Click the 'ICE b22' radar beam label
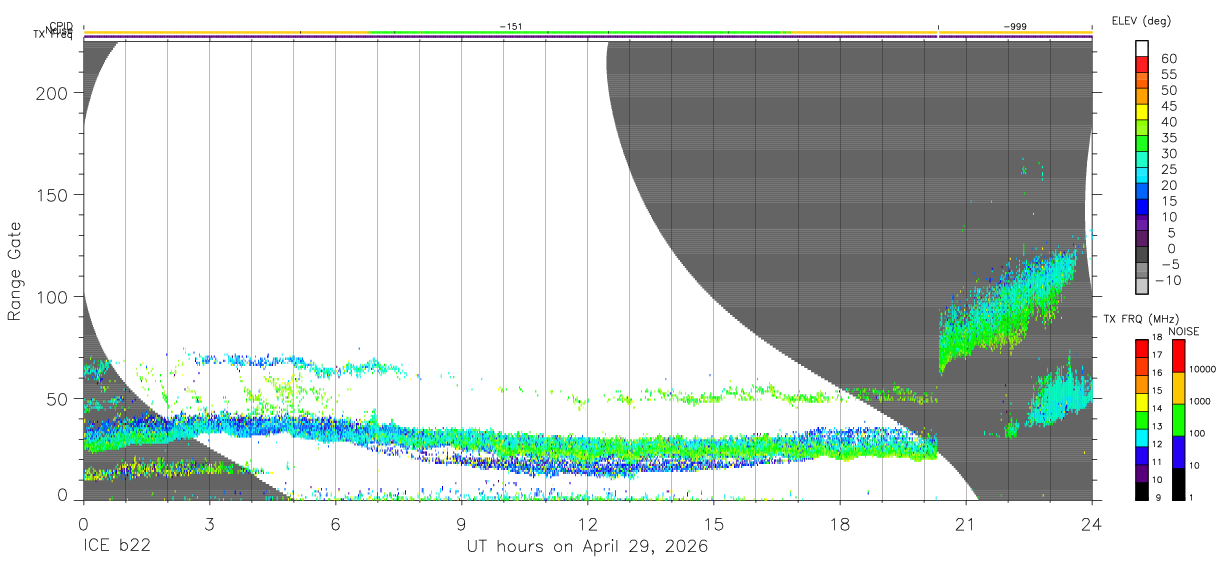The height and width of the screenshot is (567, 1228). tap(118, 547)
